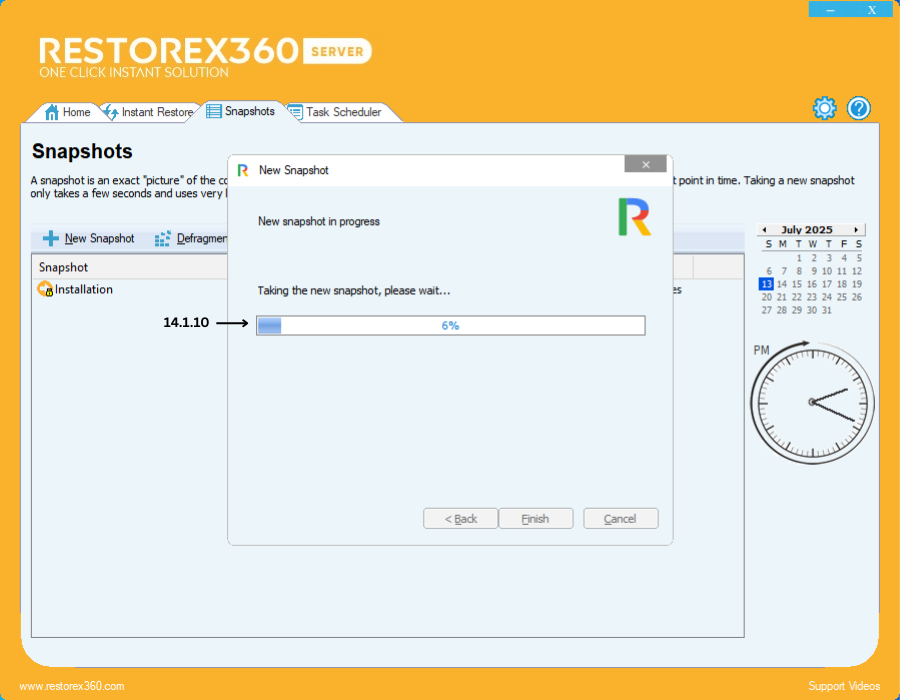Click the Defragment toolbar button

tap(191, 238)
